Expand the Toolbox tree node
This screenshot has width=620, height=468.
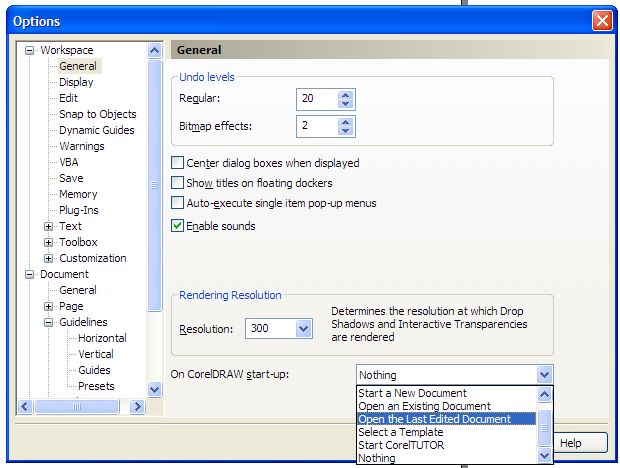pyautogui.click(x=48, y=242)
